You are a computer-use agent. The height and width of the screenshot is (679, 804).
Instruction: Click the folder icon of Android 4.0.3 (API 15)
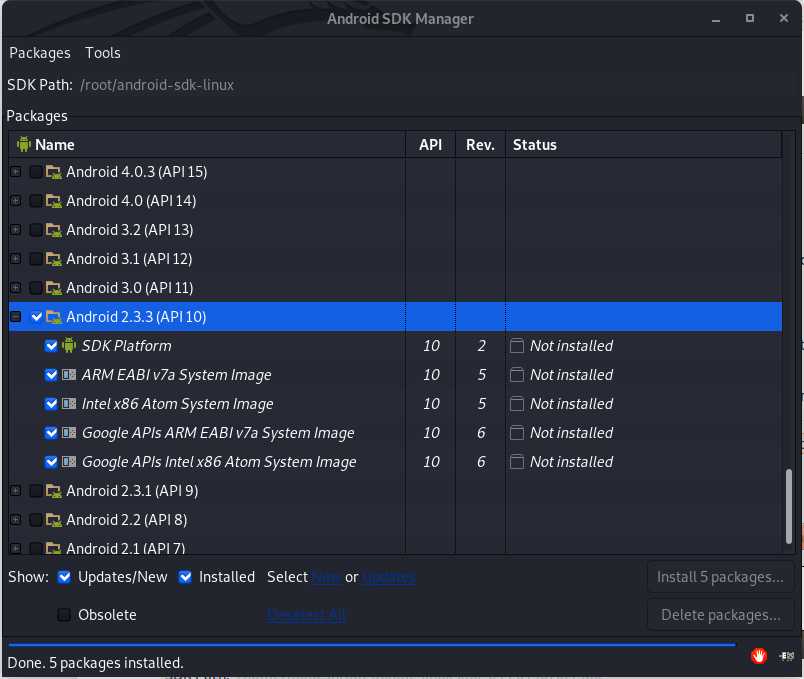[x=53, y=172]
